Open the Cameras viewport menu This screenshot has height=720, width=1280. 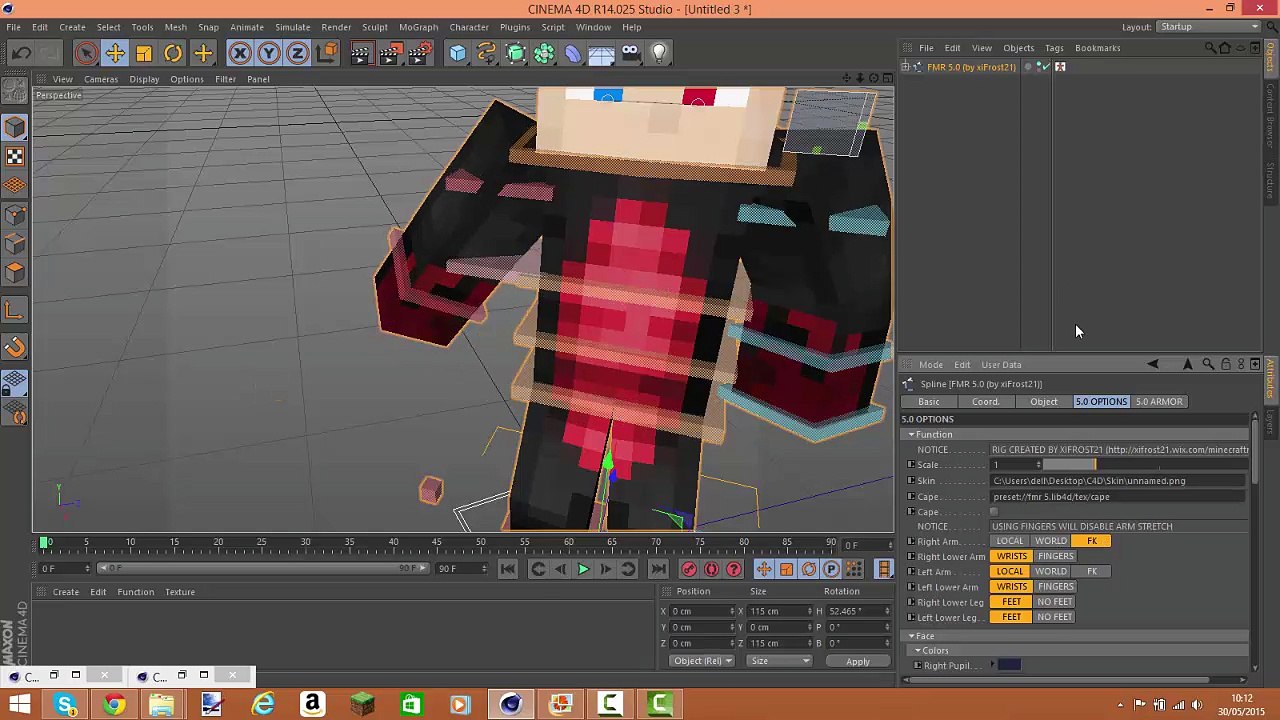click(101, 79)
